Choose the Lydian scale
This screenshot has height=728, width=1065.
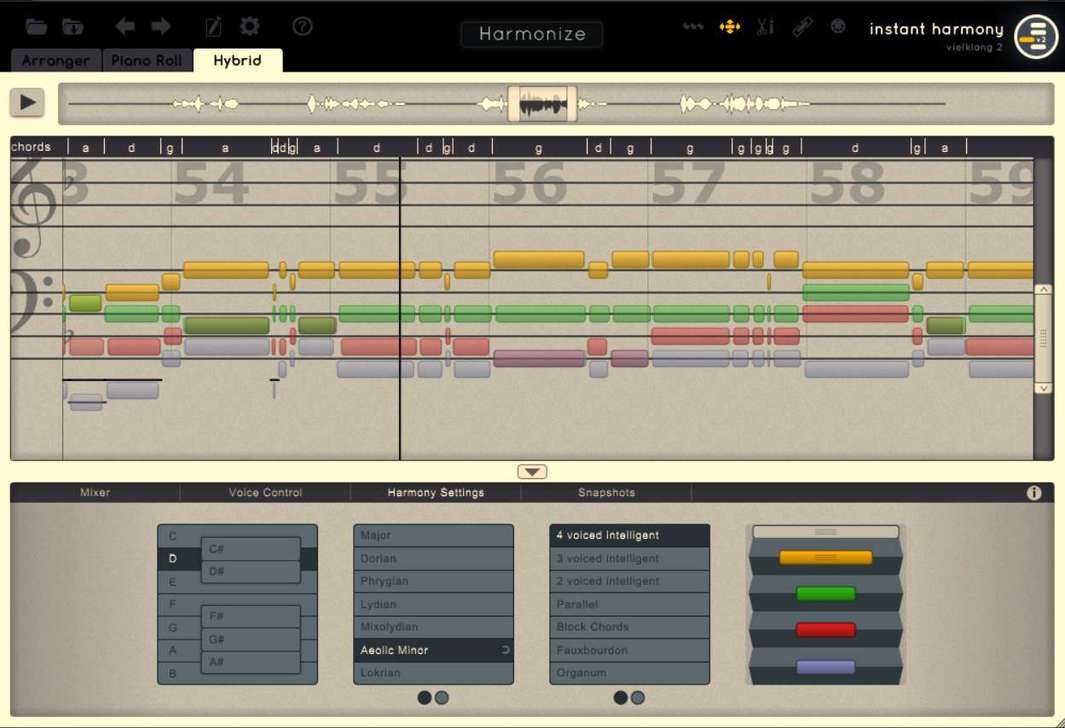(x=433, y=604)
